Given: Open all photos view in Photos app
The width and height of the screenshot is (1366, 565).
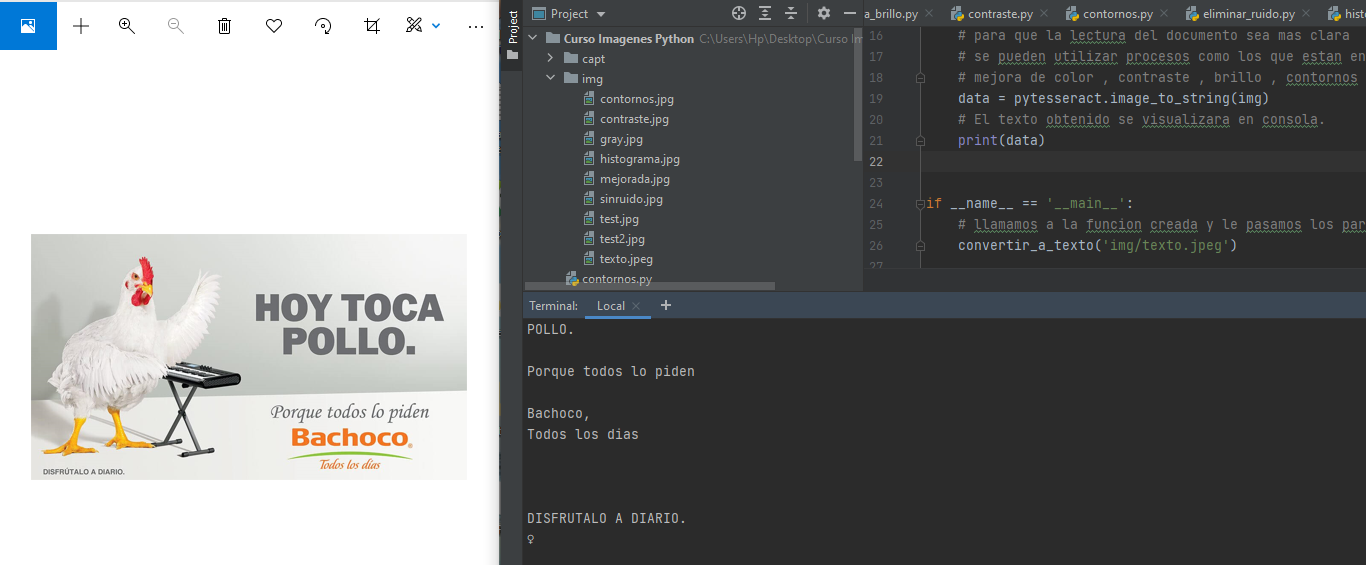Looking at the screenshot, I should coord(28,25).
